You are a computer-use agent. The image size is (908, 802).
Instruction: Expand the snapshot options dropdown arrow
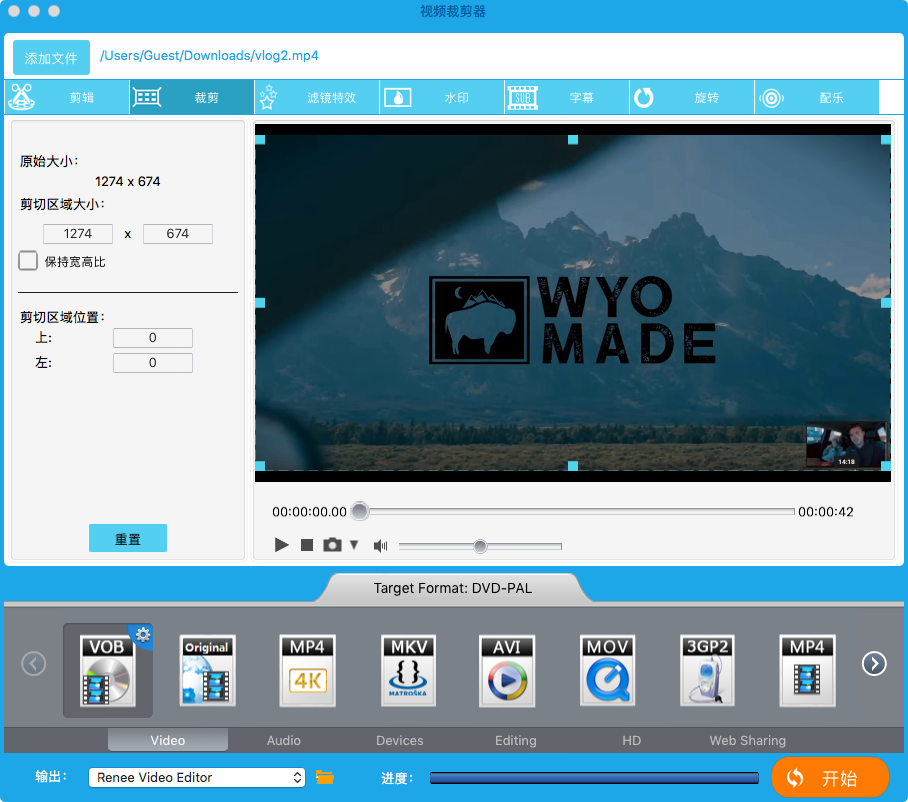coord(354,545)
